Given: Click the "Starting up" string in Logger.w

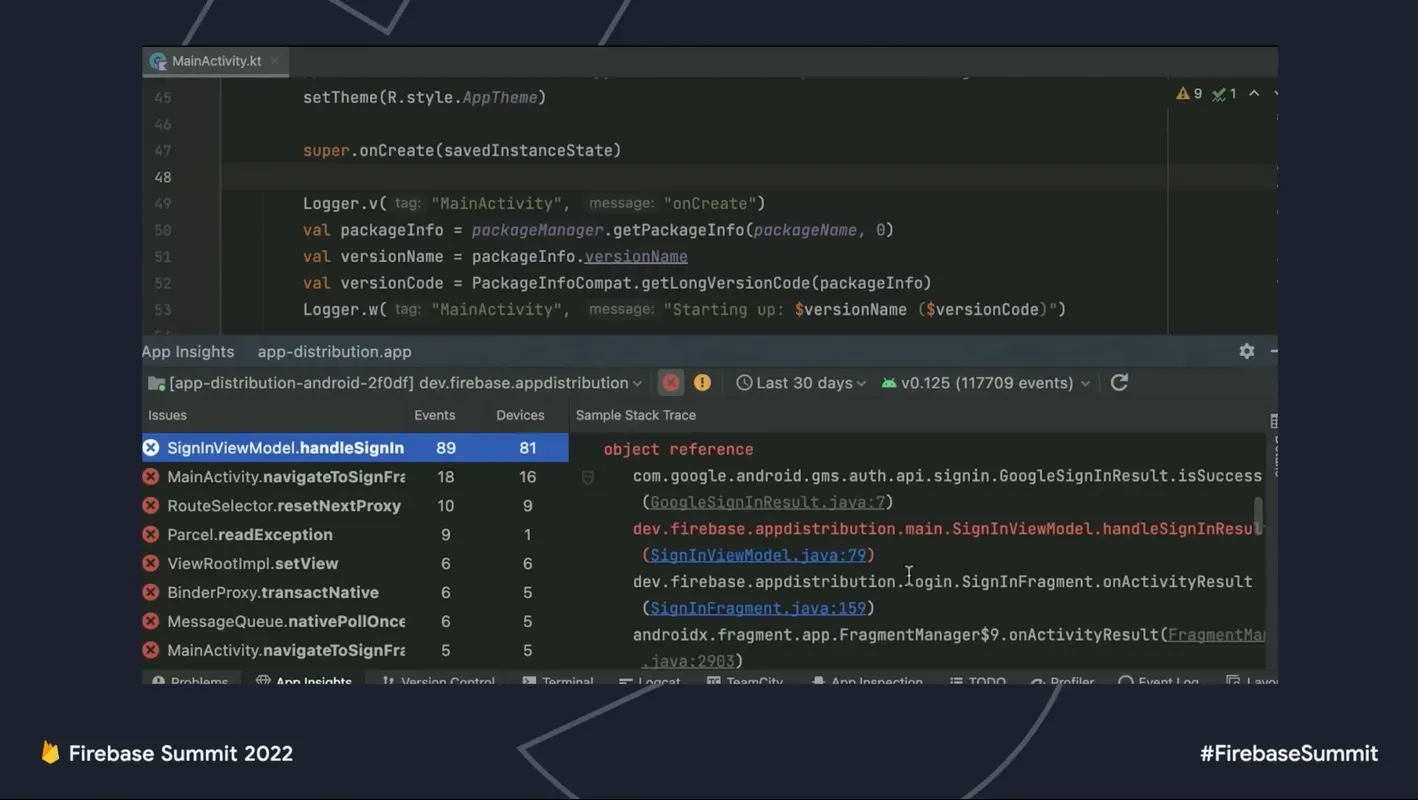Looking at the screenshot, I should 865,310.
